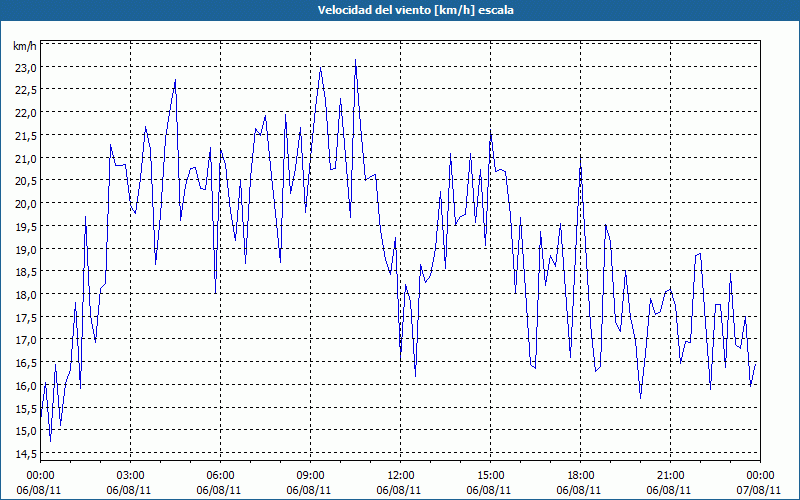Click the 06/08/11 date under 00:00
Image resolution: width=800 pixels, height=500 pixels.
point(39,490)
